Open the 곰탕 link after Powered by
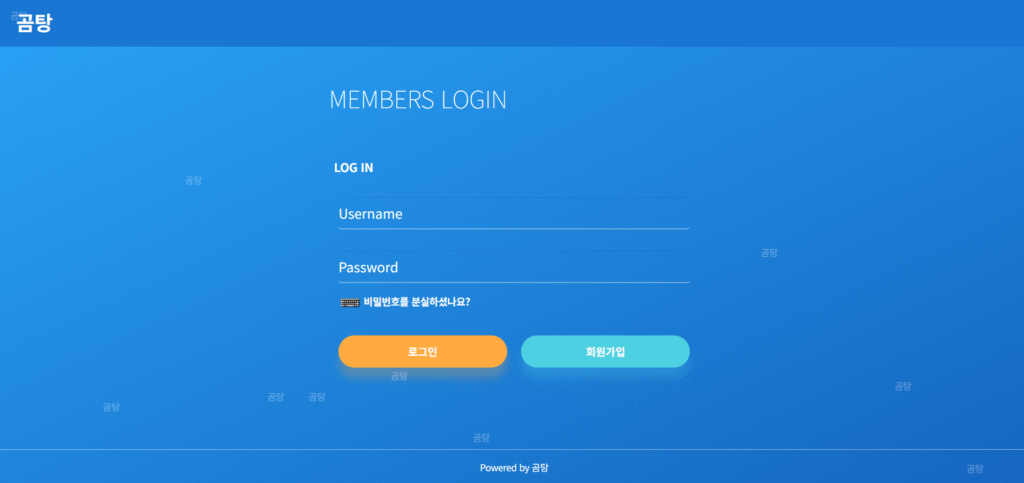The width and height of the screenshot is (1024, 483). pos(540,467)
